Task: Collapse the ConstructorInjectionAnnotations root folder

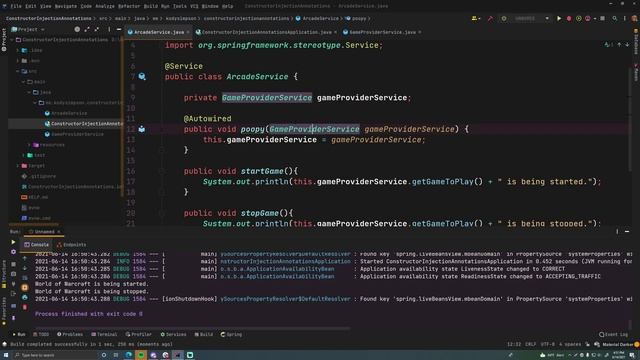Action: 12,40
